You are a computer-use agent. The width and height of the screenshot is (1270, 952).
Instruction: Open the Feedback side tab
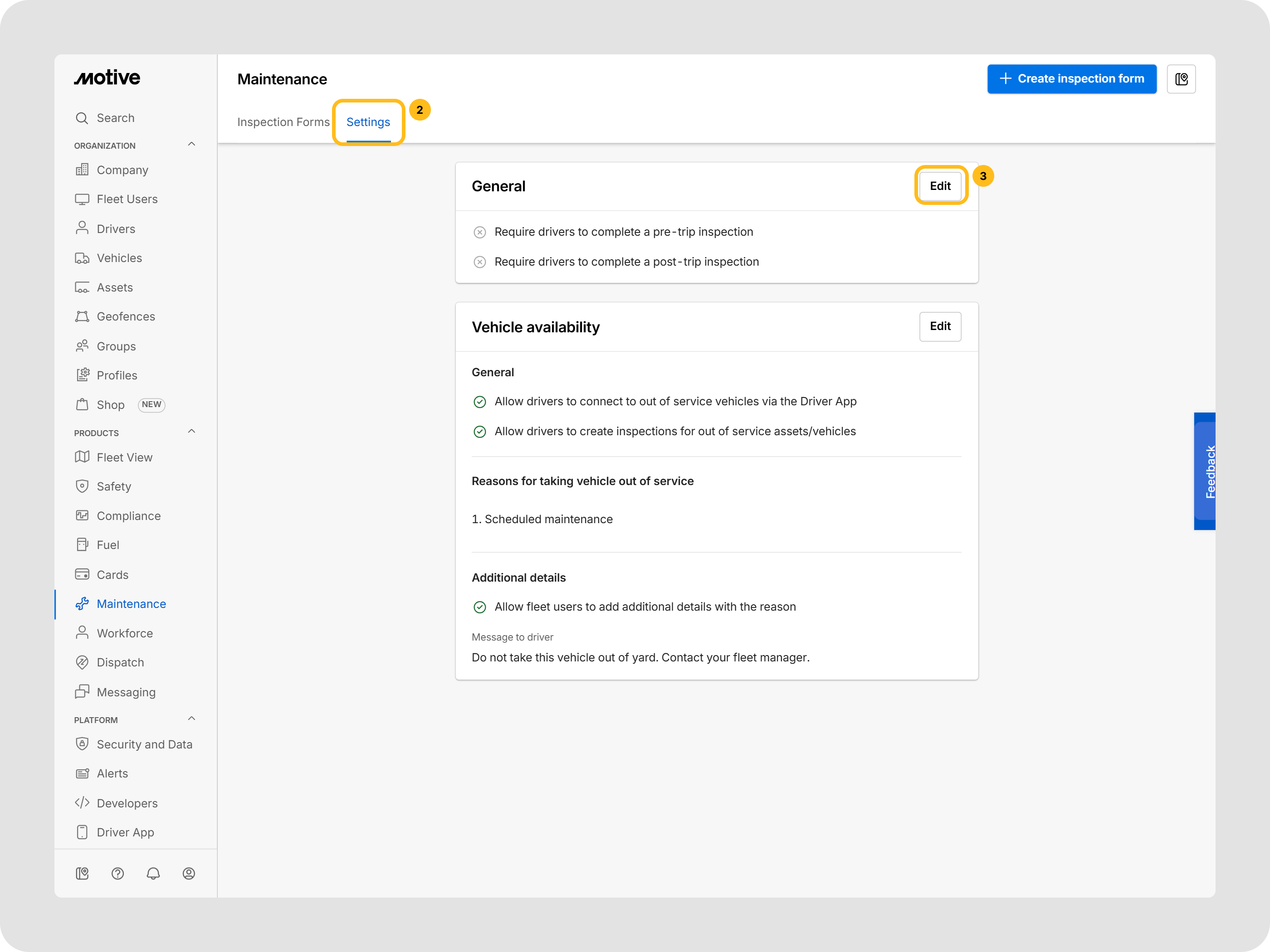(1205, 471)
